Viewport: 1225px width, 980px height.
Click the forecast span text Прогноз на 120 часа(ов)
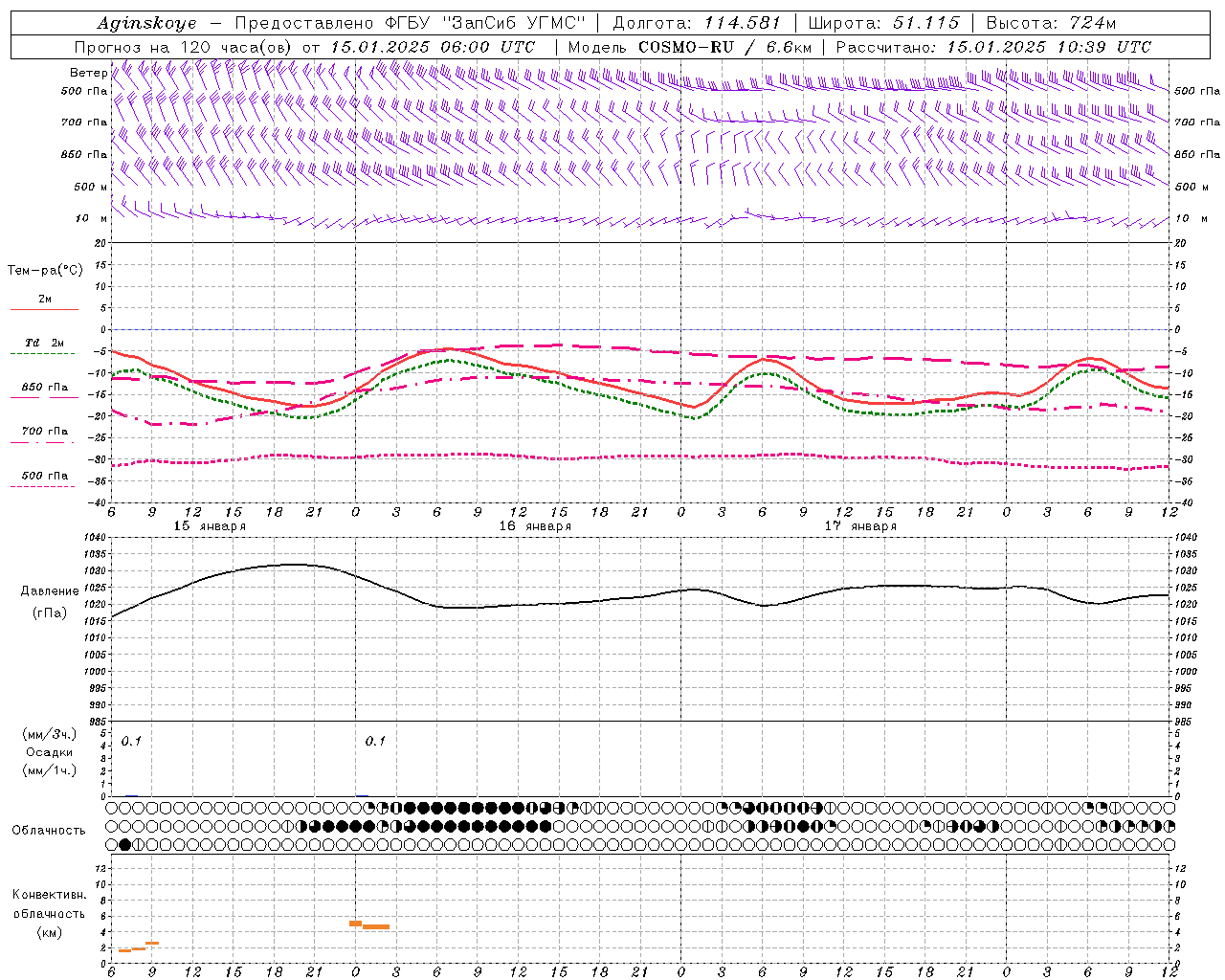click(184, 47)
